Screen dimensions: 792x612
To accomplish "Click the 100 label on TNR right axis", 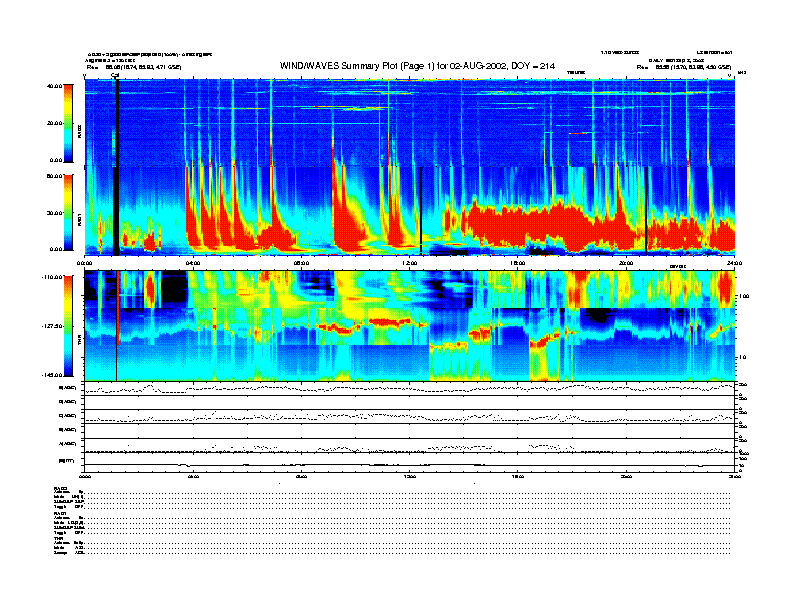I will coord(744,296).
